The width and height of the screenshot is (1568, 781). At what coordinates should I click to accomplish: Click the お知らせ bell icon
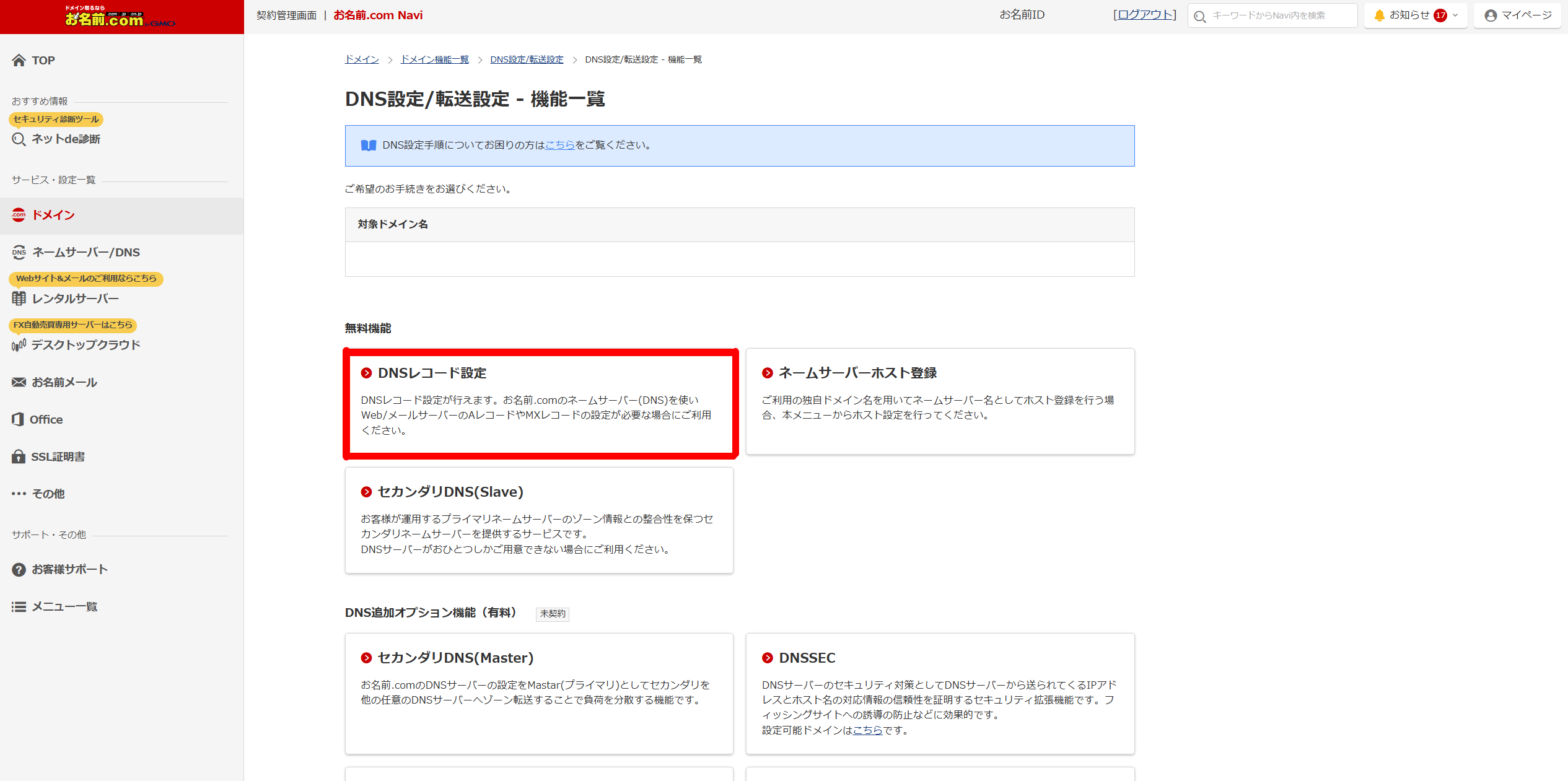point(1379,15)
